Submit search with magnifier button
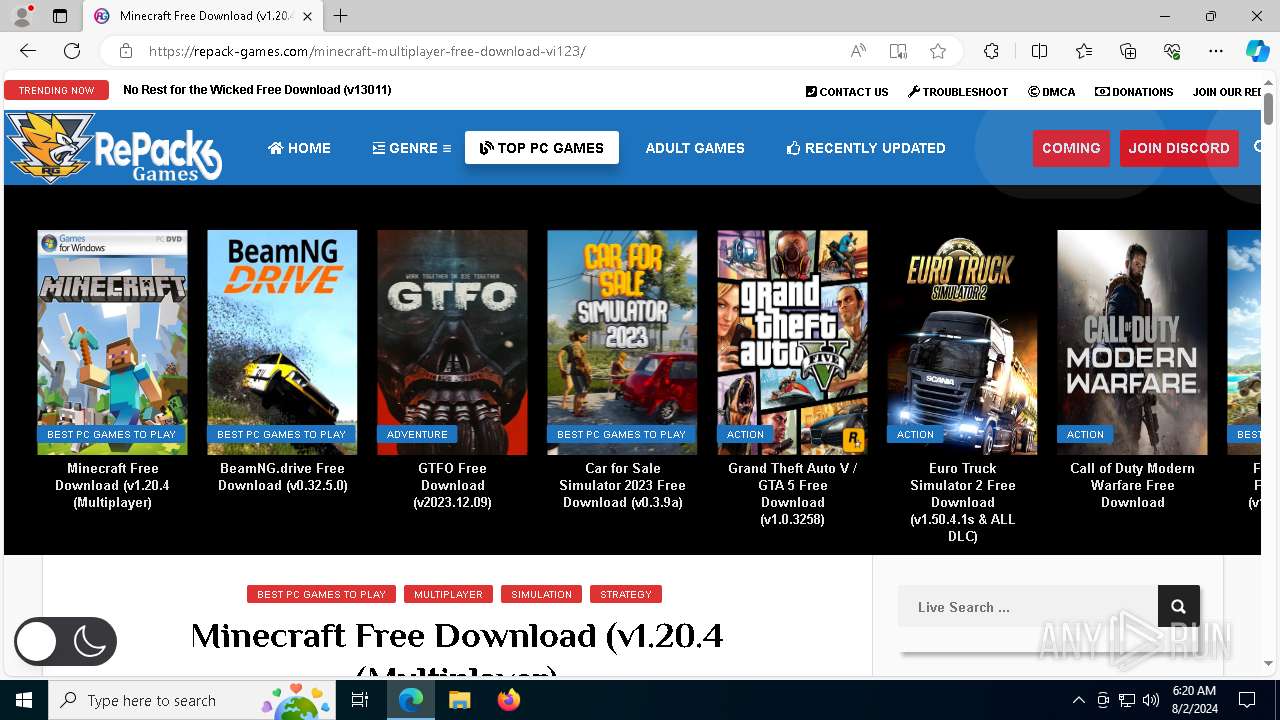1280x720 pixels. pos(1179,607)
